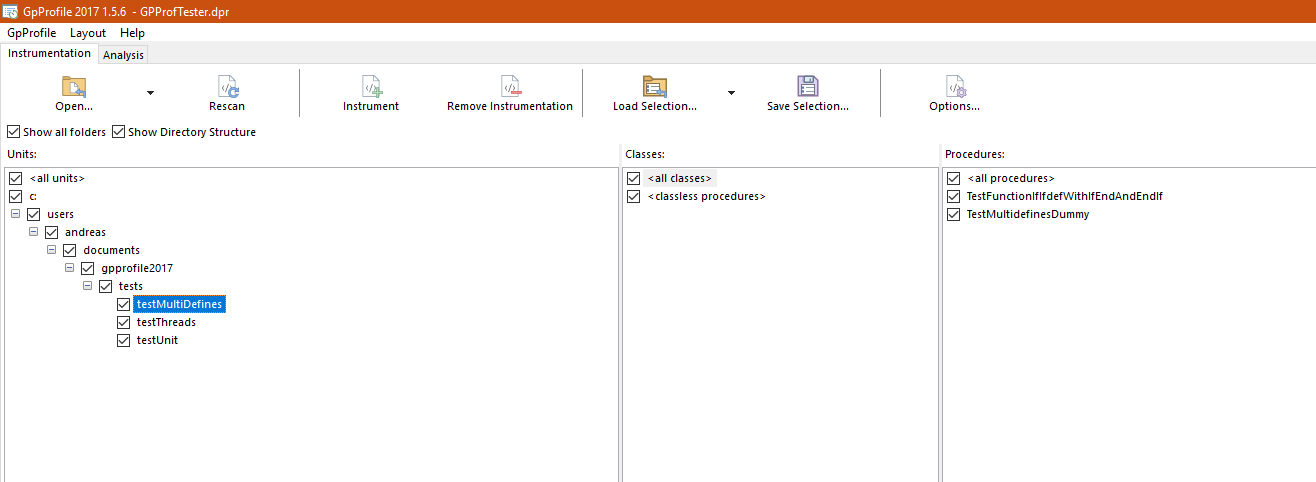This screenshot has width=1316, height=482.
Task: Select the <classless procedures> entry
Action: (706, 196)
